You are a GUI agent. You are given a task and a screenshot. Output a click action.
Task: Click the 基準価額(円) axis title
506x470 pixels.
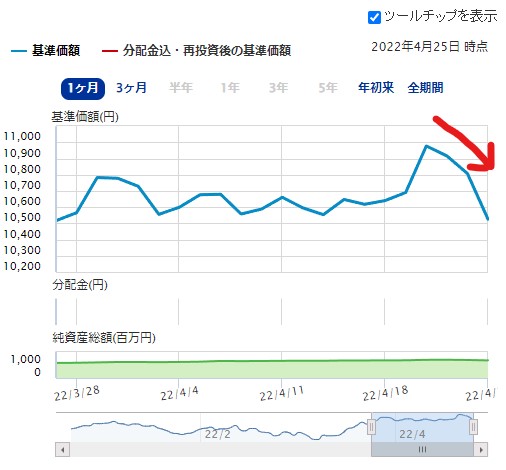point(85,117)
